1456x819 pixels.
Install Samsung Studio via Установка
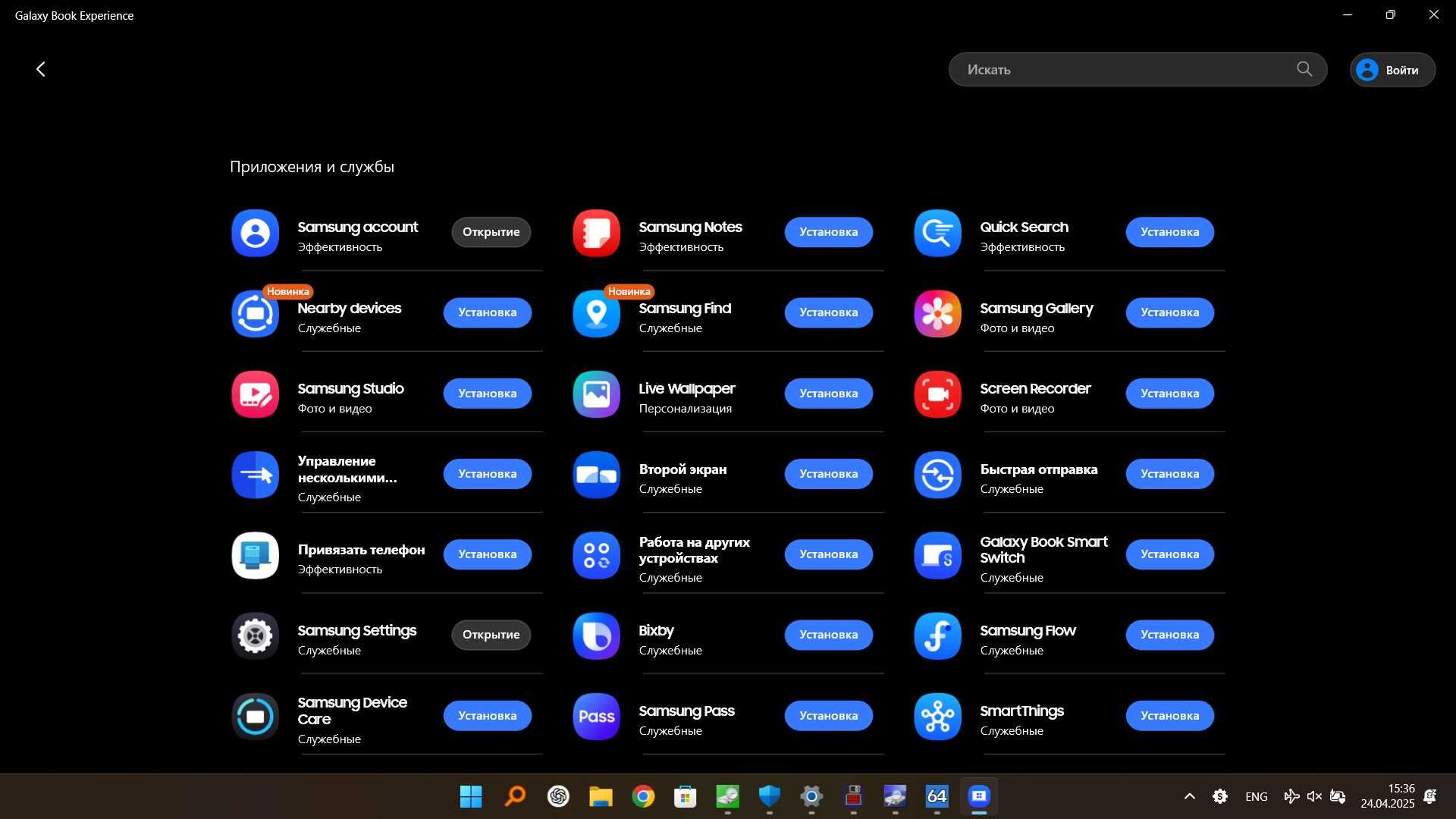click(487, 394)
